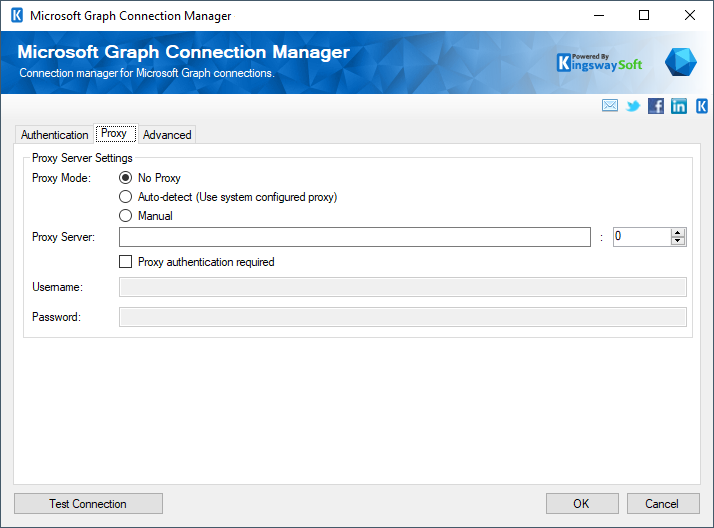Click the title bar K application icon

tap(17, 15)
